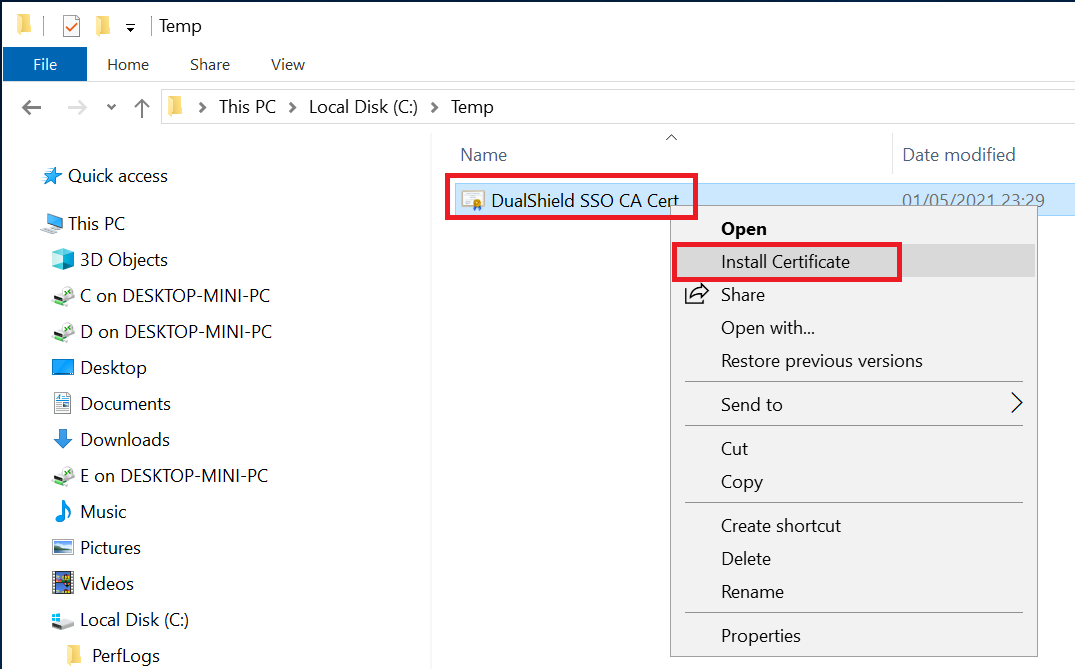
Task: Expand the recent locations dropdown arrow
Action: (111, 107)
